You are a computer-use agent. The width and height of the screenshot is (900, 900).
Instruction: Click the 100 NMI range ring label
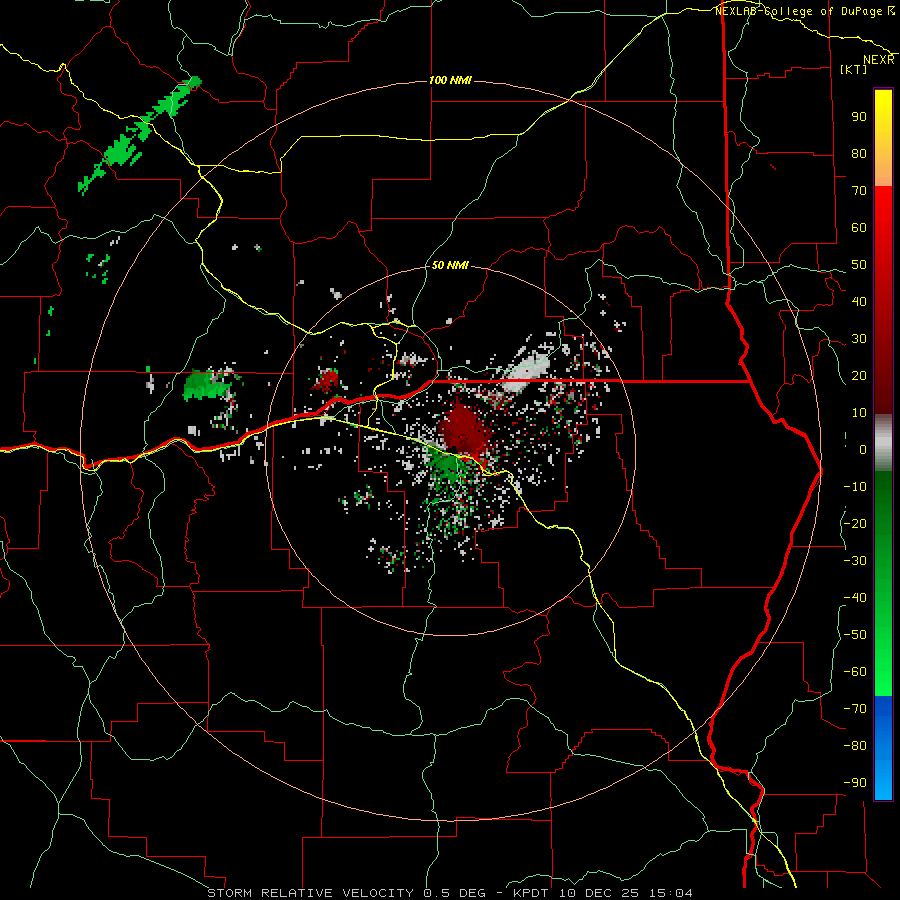tap(450, 80)
